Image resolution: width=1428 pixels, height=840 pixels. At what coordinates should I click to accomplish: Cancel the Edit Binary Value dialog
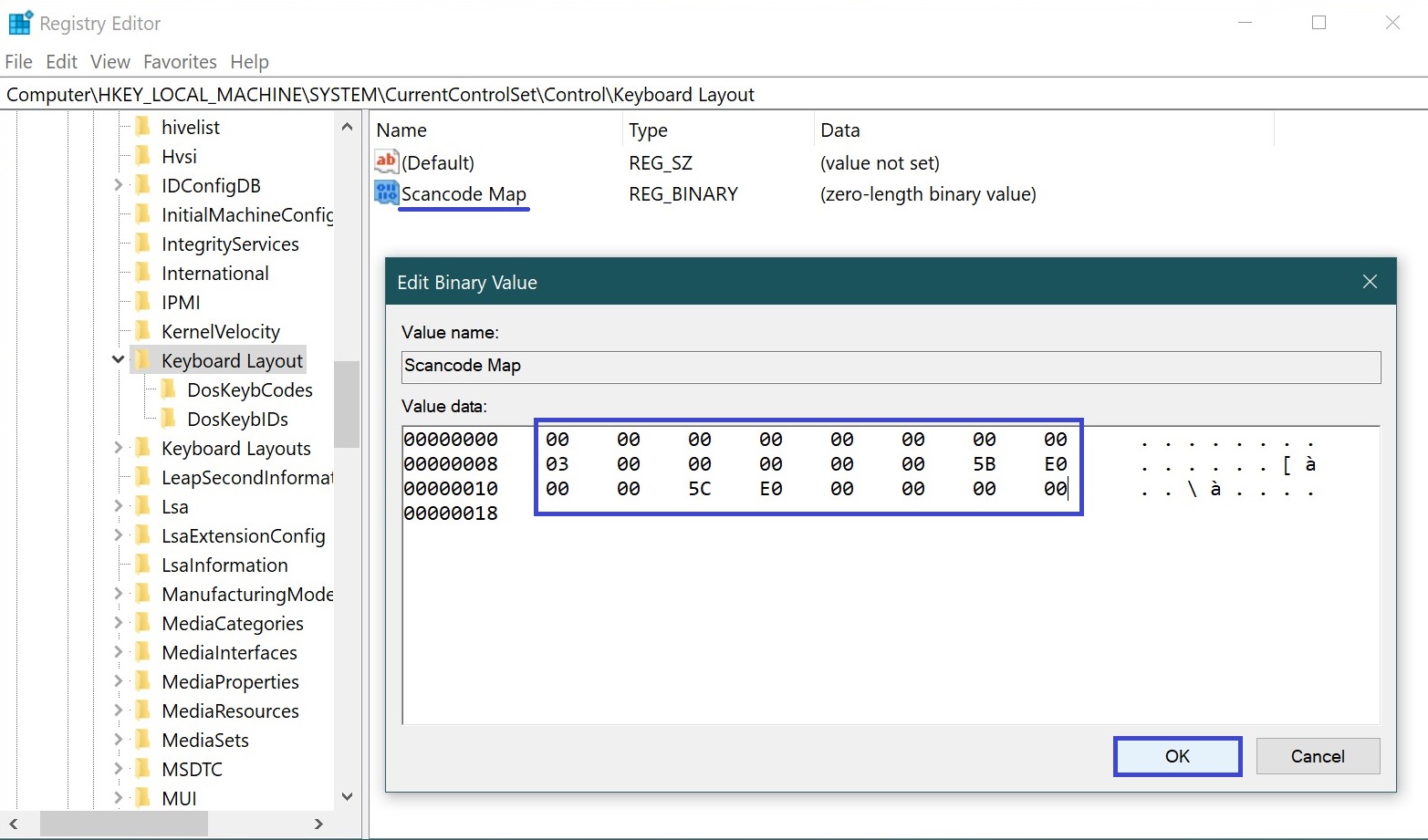1318,756
